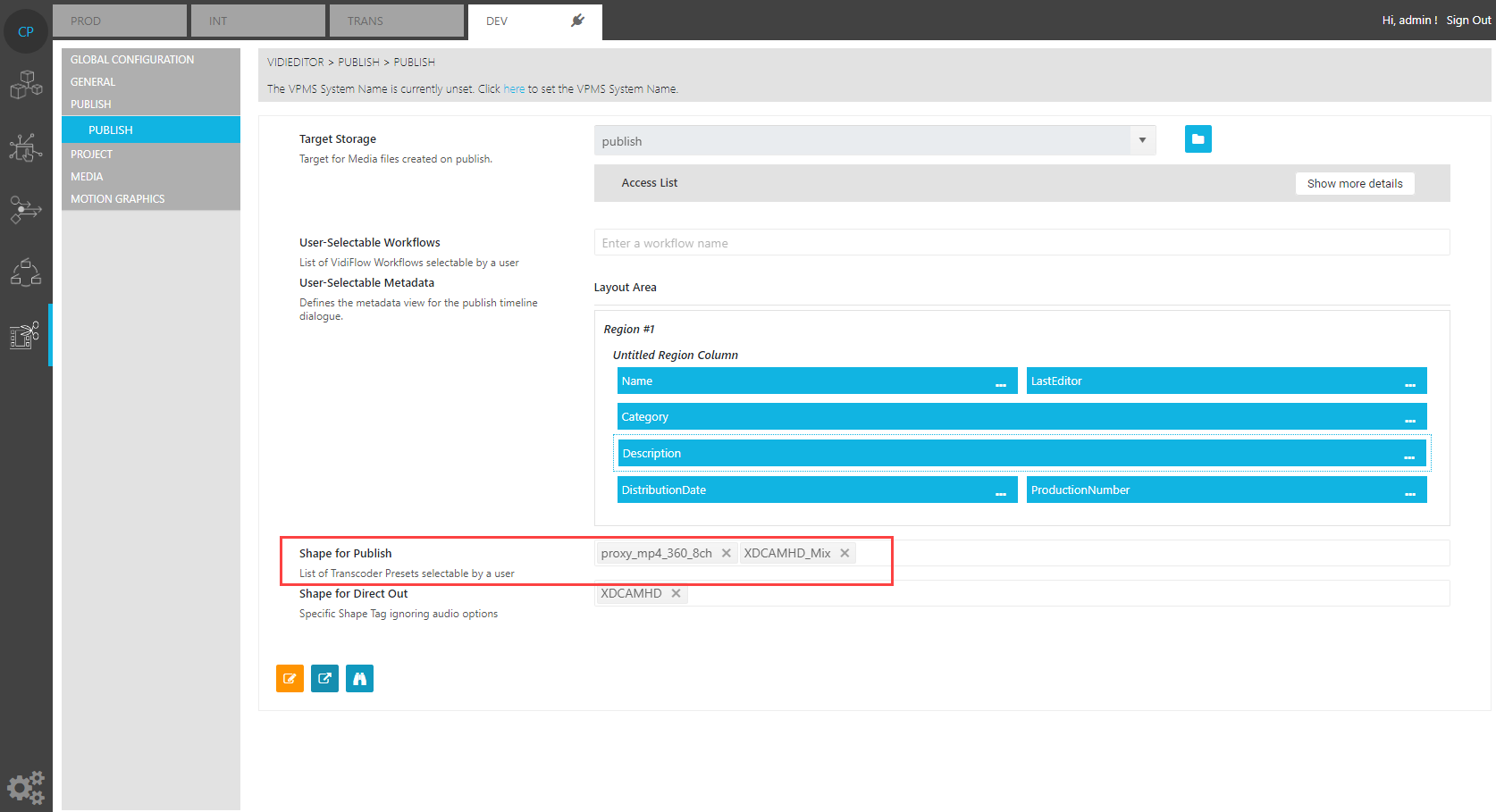Click the plug icon on DEV tab
This screenshot has width=1496, height=812.
[577, 21]
